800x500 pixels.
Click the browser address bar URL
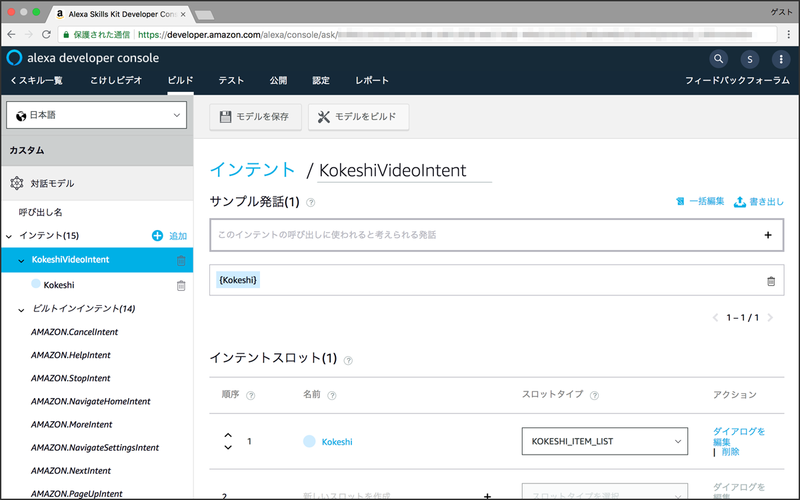[418, 35]
